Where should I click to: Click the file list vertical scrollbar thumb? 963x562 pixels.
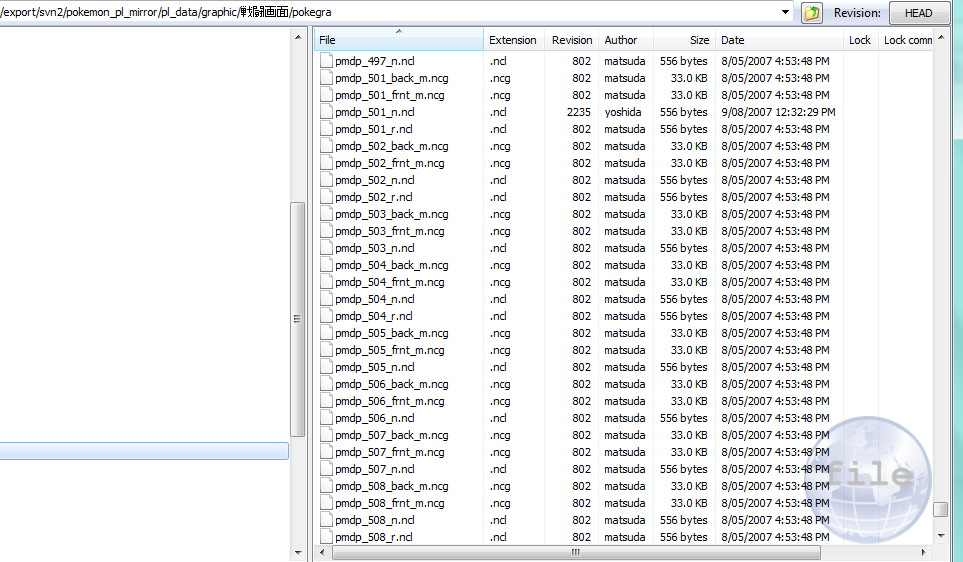pos(941,510)
